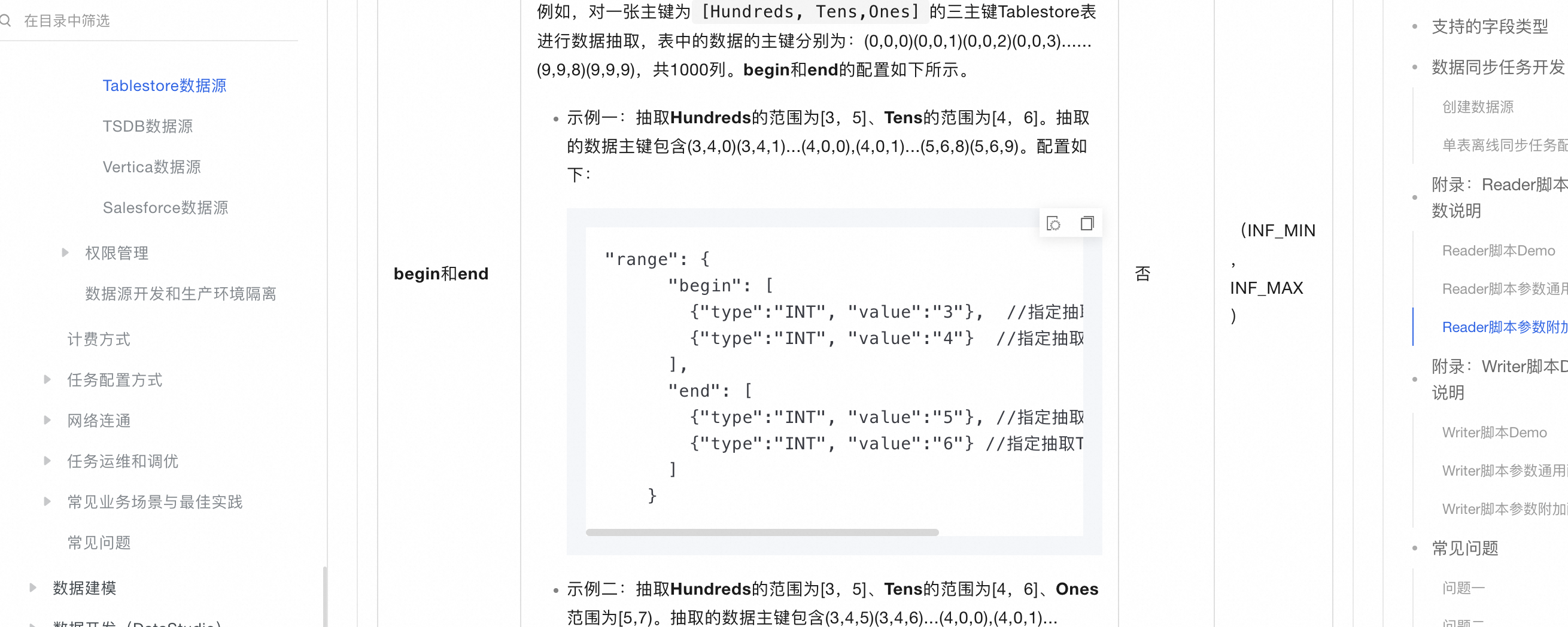Jump to Reader脚本Demo in outline
Viewport: 1568px width, 627px height.
click(1498, 251)
